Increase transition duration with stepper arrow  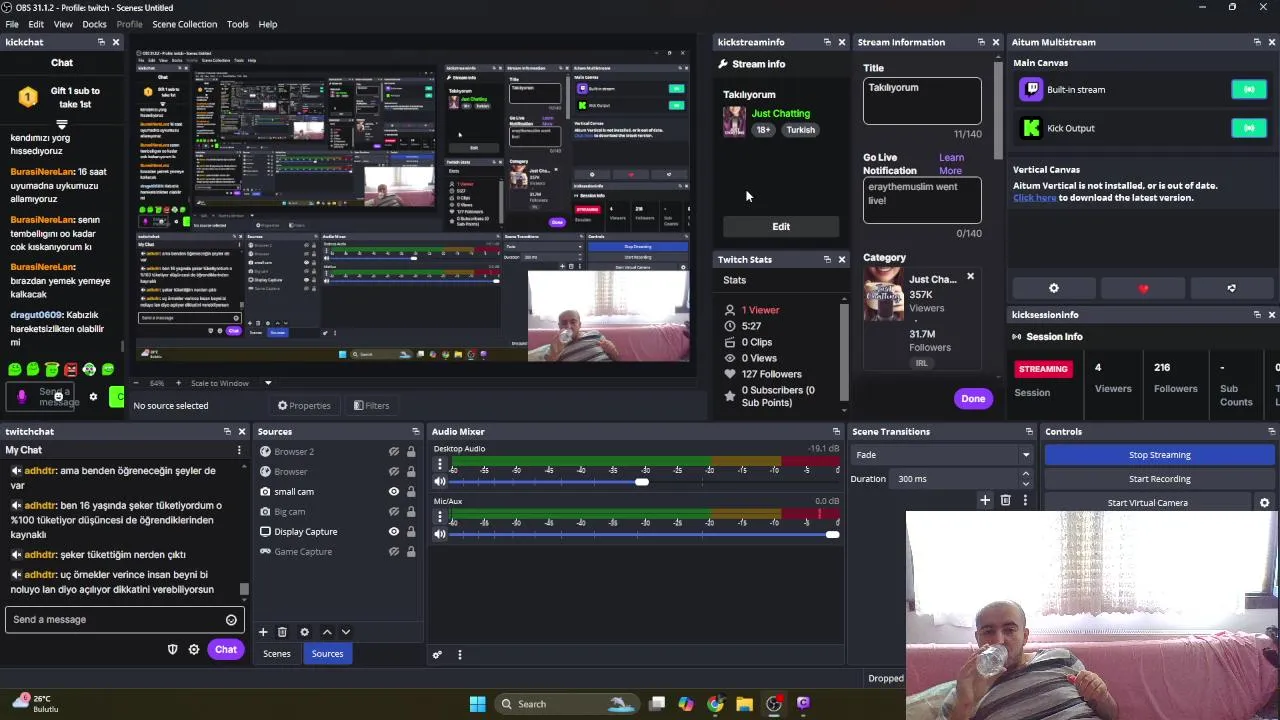click(x=1025, y=475)
